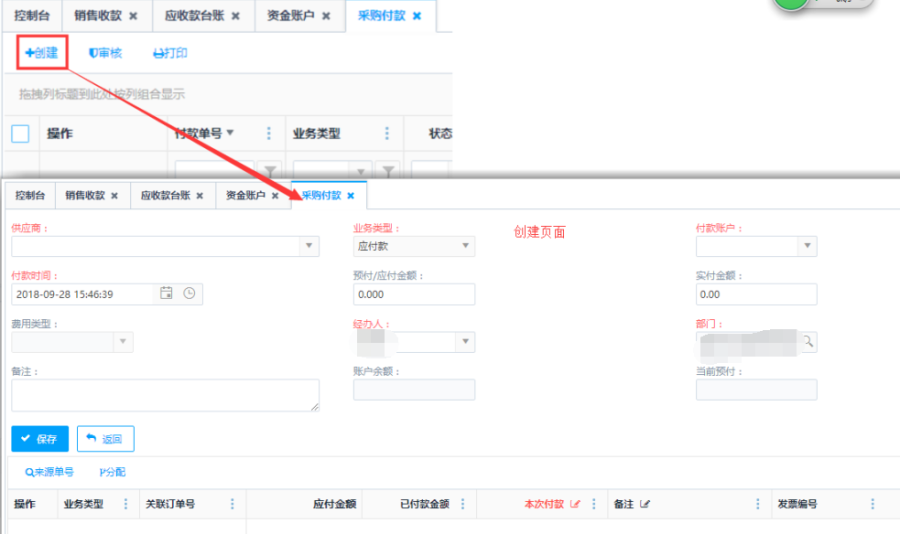The height and width of the screenshot is (534, 900).
Task: Tick the select-all checkbox beside 操作 header
Action: click(20, 134)
